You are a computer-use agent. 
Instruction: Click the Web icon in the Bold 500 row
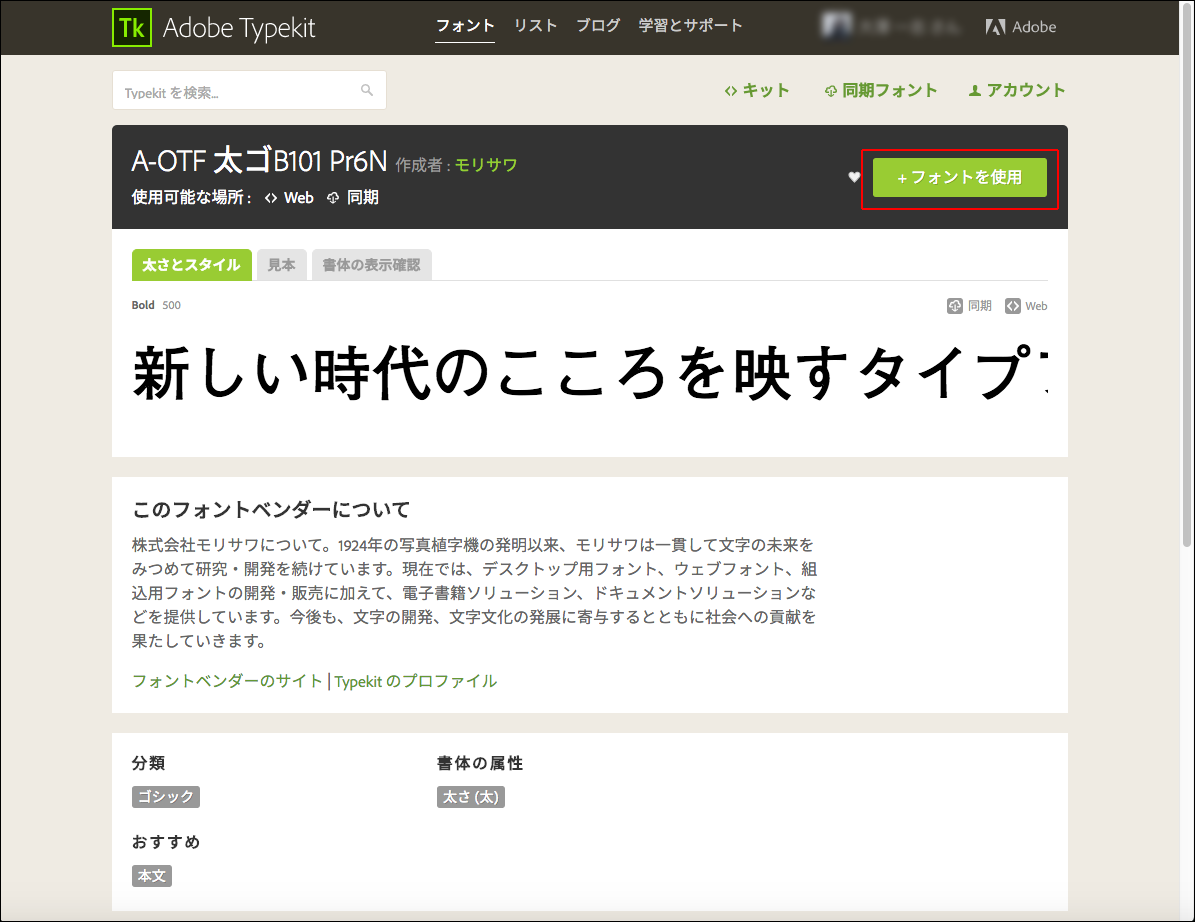pos(1012,306)
